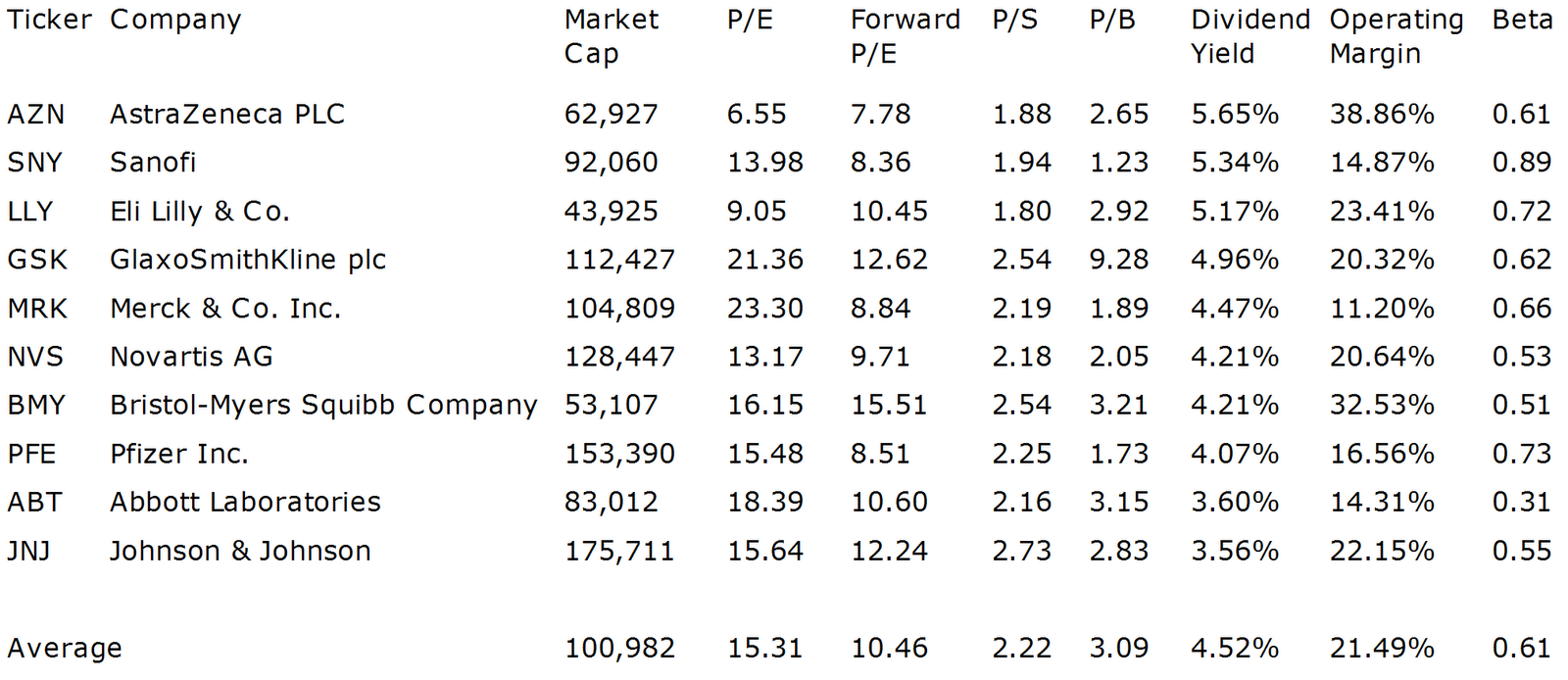Select the GSK ticker cell
This screenshot has height=680, width=1568.
click(37, 260)
